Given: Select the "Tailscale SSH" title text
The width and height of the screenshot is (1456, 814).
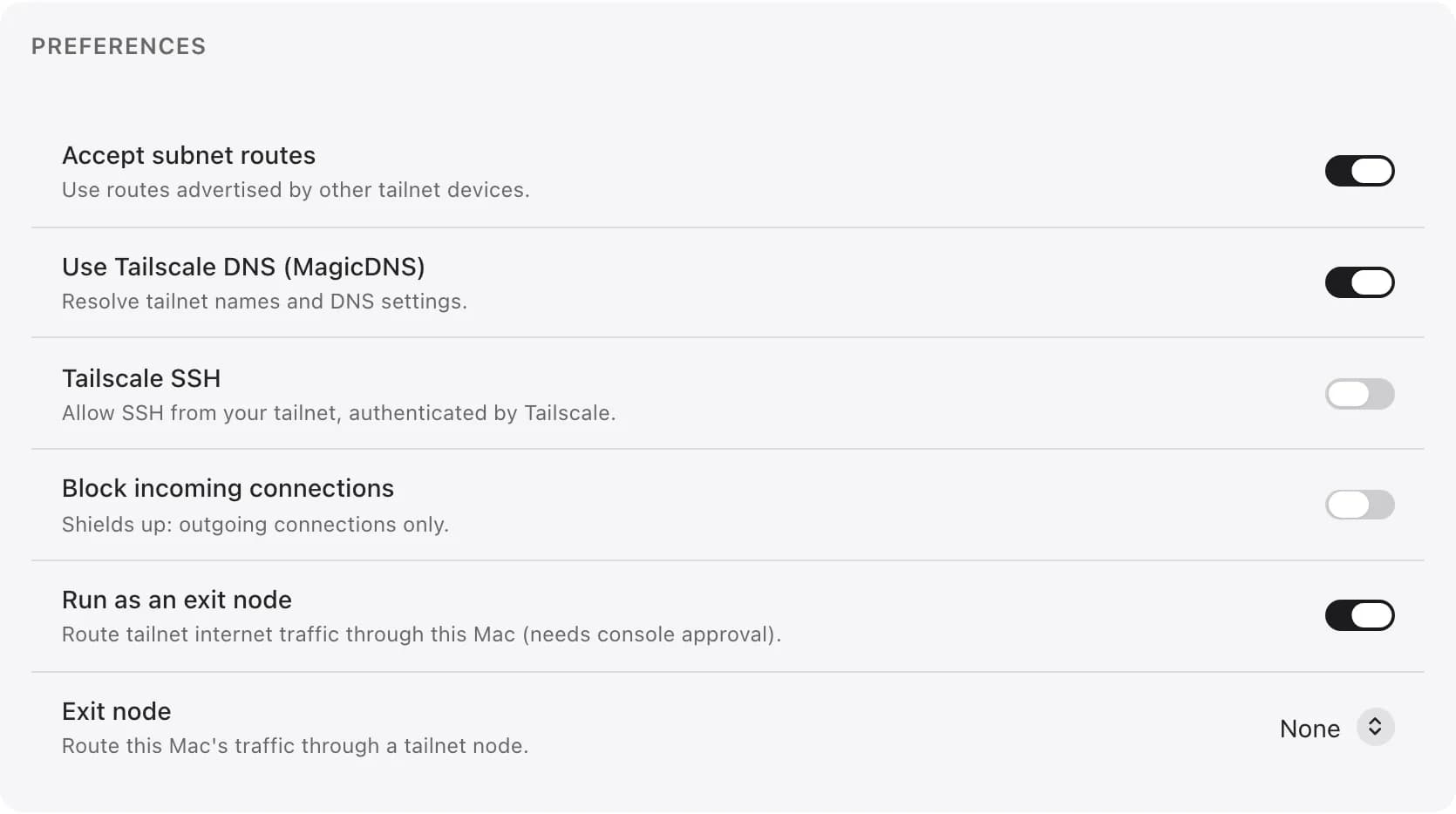Looking at the screenshot, I should [x=141, y=378].
